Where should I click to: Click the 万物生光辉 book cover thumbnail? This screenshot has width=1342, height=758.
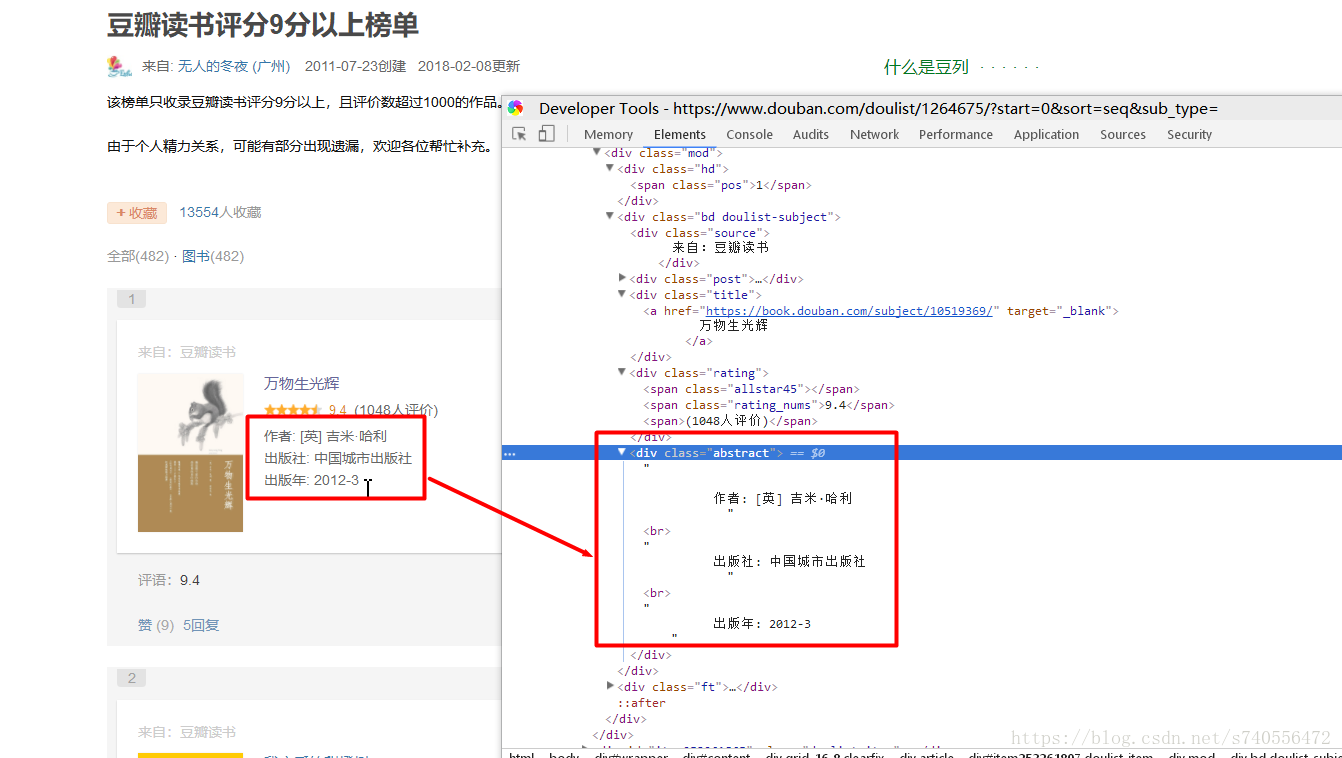tap(190, 452)
